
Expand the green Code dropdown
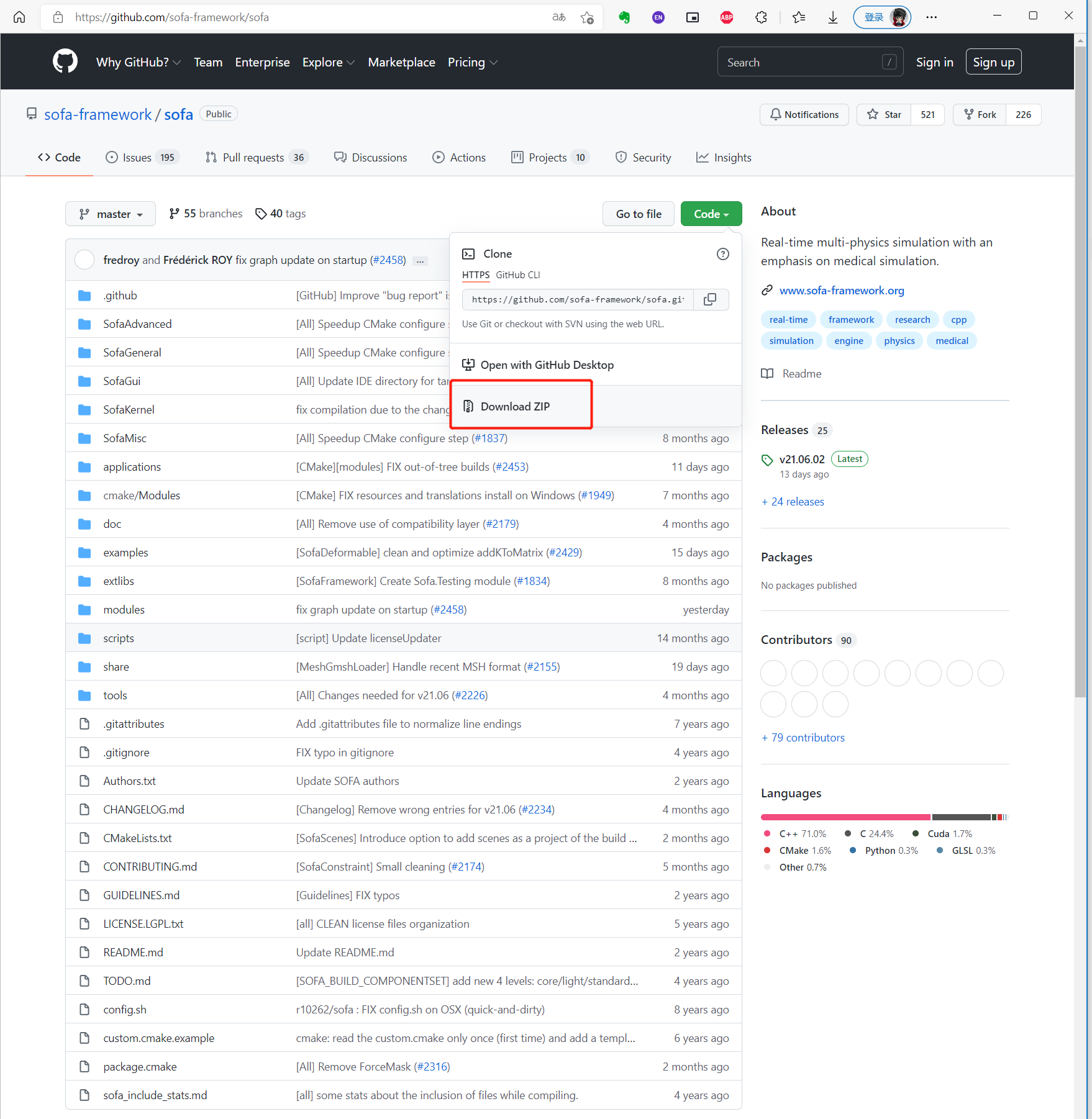coord(711,213)
